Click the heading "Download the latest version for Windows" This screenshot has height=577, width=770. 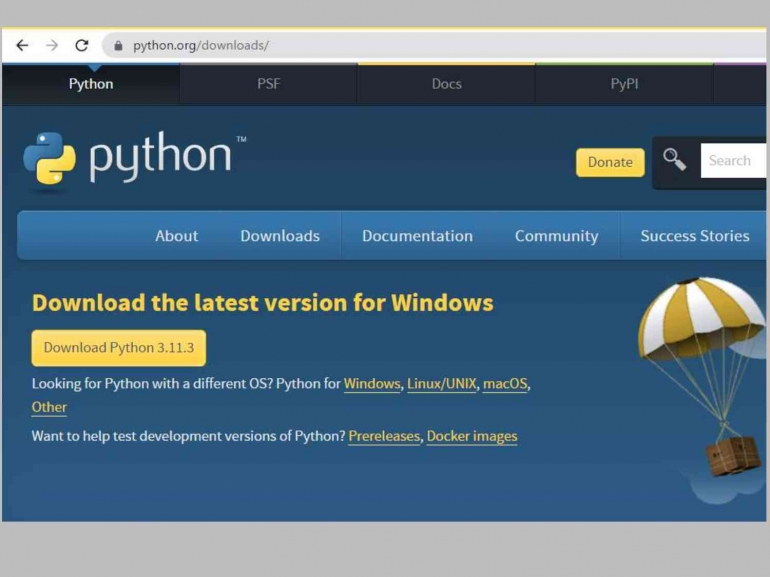tap(263, 303)
